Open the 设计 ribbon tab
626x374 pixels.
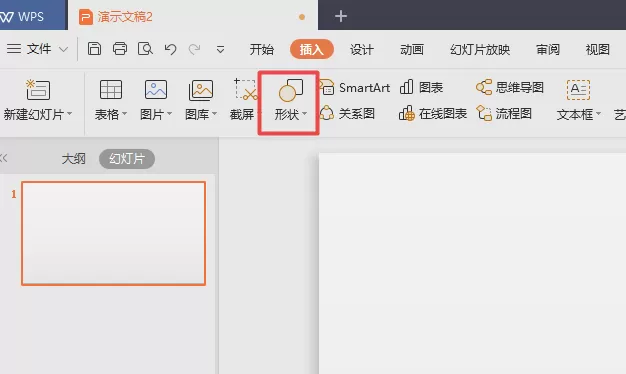(x=362, y=49)
